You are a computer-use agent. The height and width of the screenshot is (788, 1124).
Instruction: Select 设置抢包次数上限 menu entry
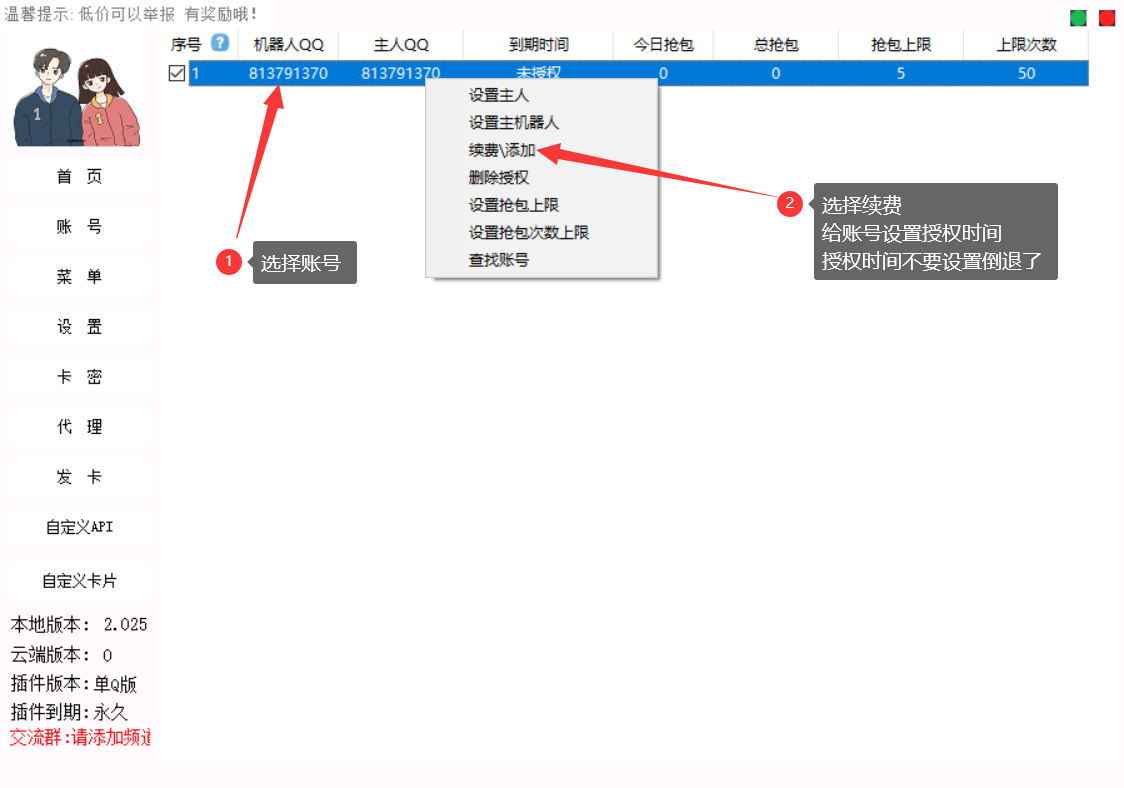pyautogui.click(x=529, y=232)
